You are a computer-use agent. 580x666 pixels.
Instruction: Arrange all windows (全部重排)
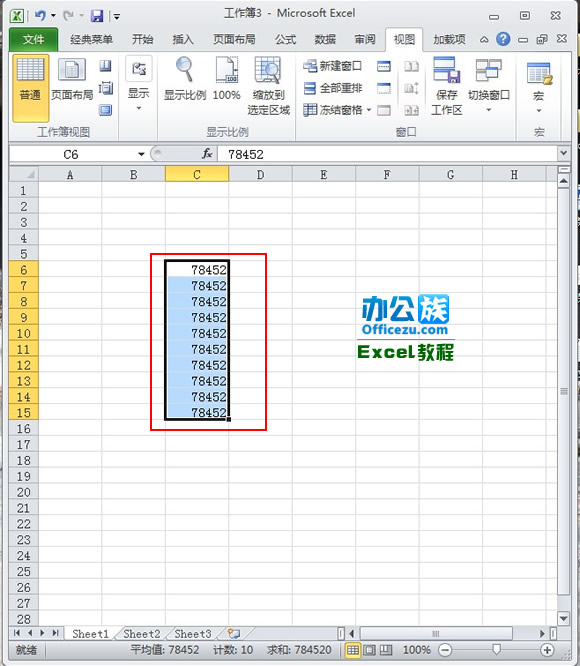point(332,88)
